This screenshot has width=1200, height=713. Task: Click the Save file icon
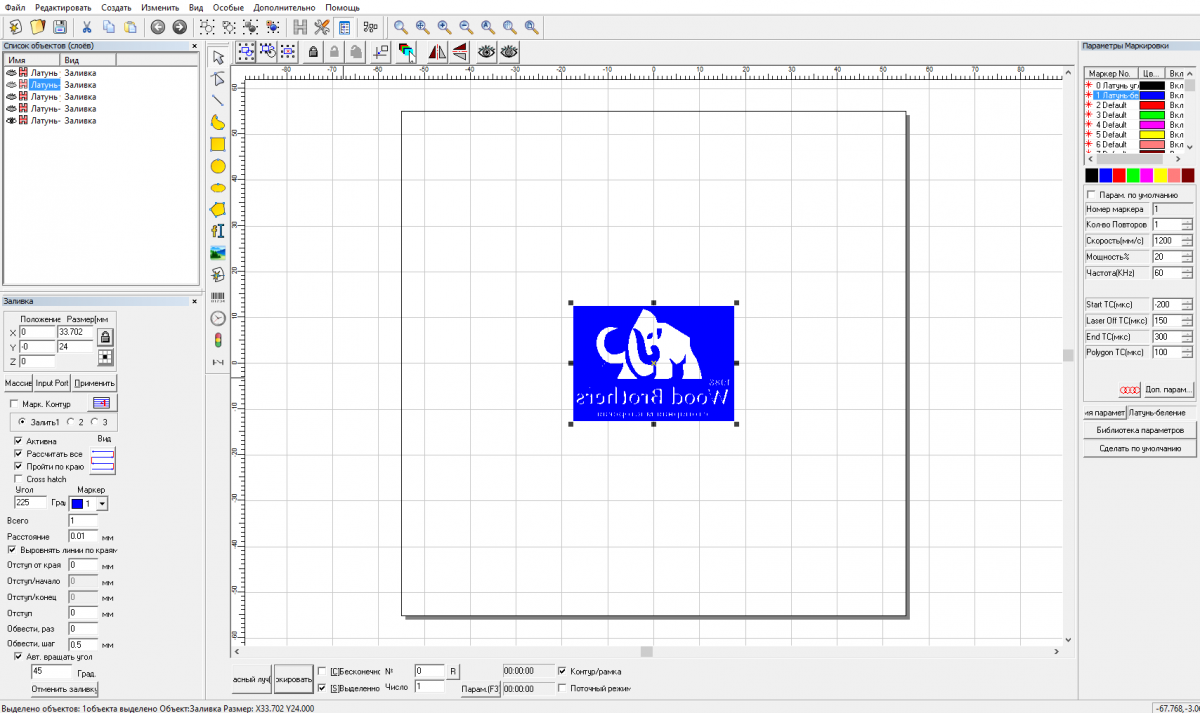point(60,27)
